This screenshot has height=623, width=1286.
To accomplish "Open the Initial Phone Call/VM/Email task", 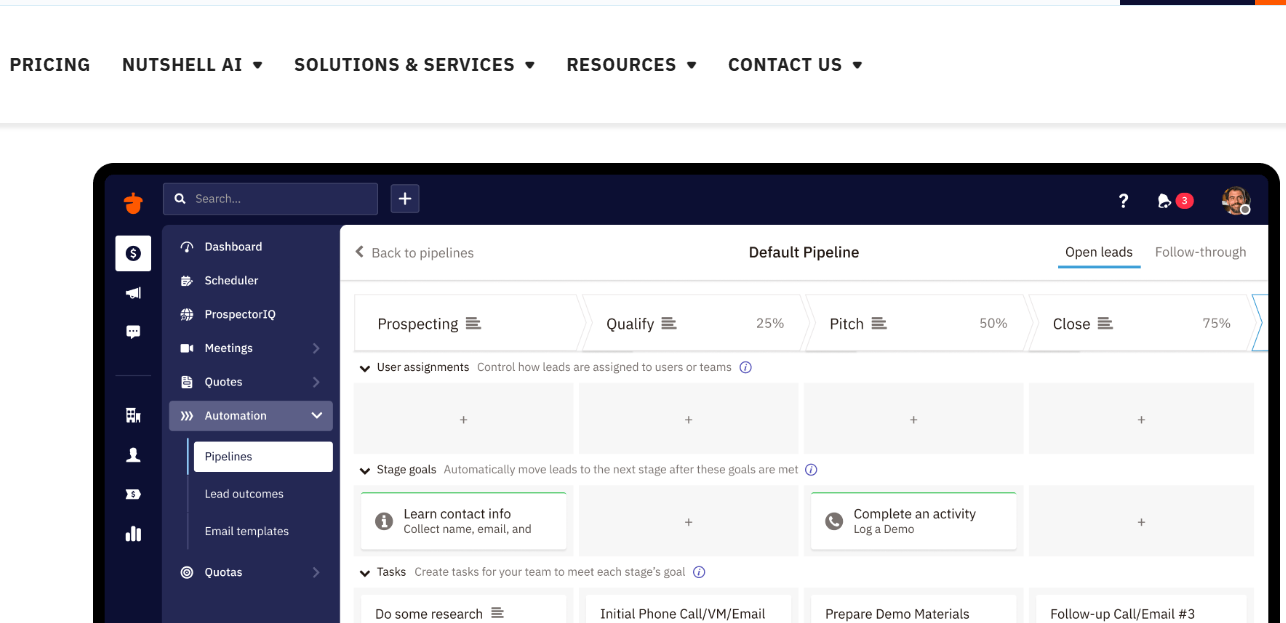I will coord(688,609).
